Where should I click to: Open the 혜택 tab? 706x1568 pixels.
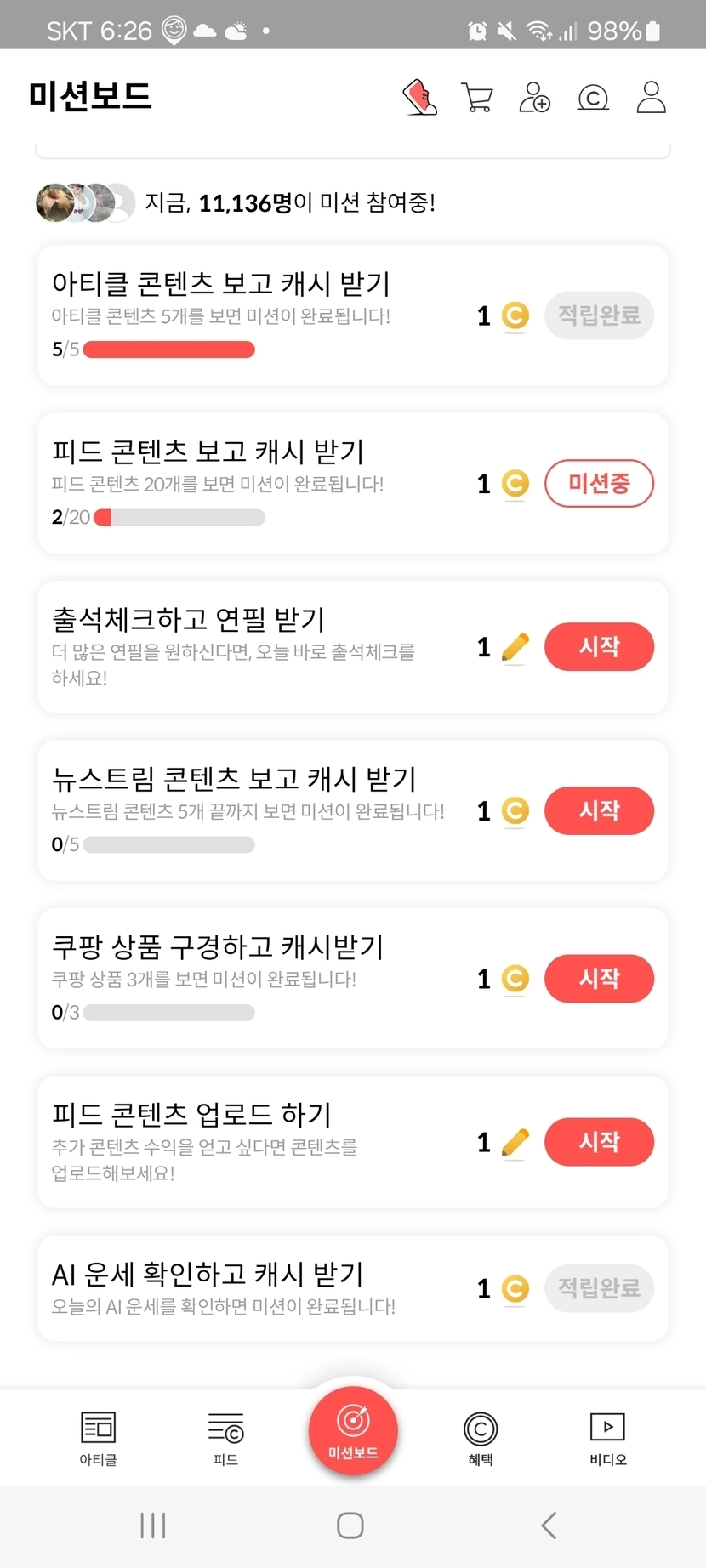(x=481, y=1438)
